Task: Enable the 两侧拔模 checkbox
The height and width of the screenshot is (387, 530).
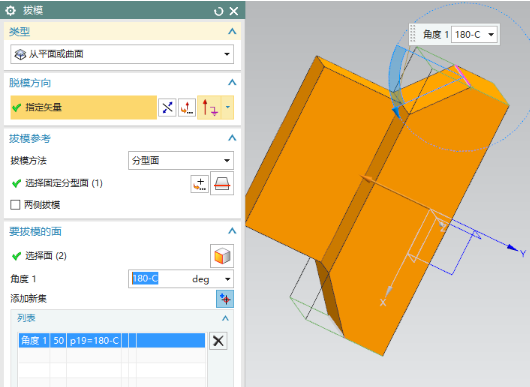Action: 15,205
